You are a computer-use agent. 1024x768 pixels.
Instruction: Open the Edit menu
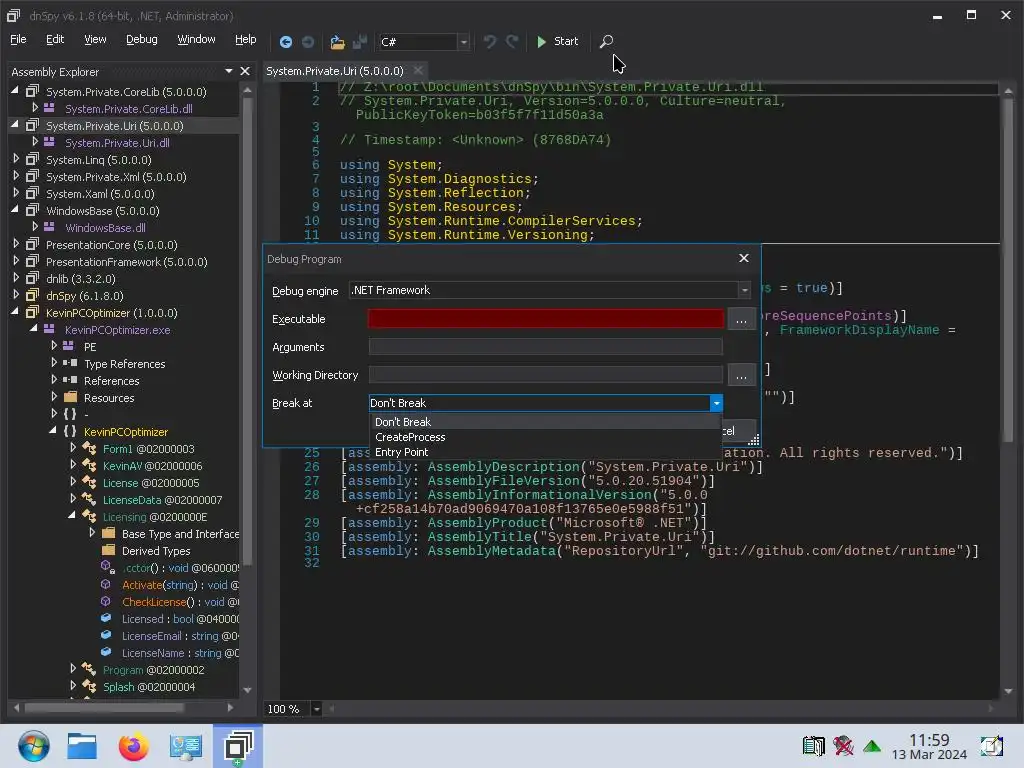click(x=55, y=39)
